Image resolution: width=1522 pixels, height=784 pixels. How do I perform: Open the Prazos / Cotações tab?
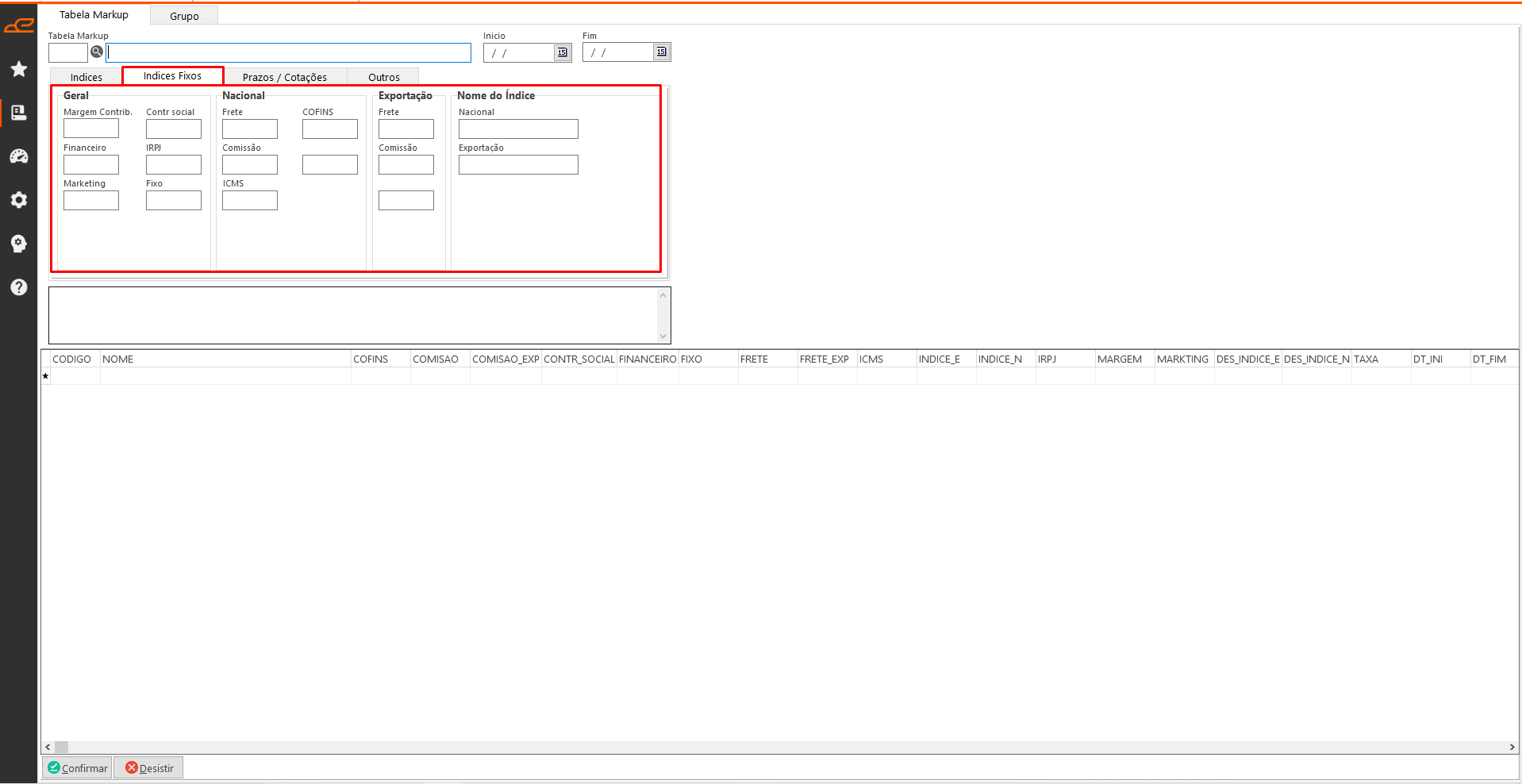tap(284, 77)
